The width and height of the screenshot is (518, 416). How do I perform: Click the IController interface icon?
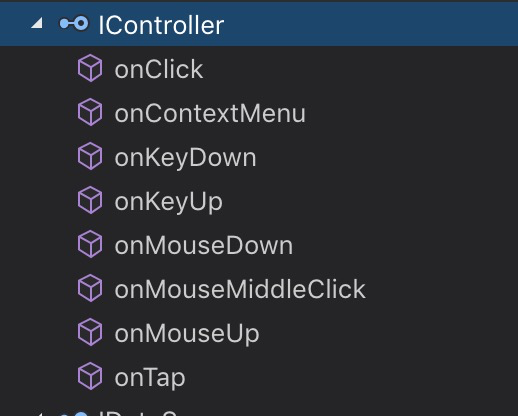(x=74, y=23)
